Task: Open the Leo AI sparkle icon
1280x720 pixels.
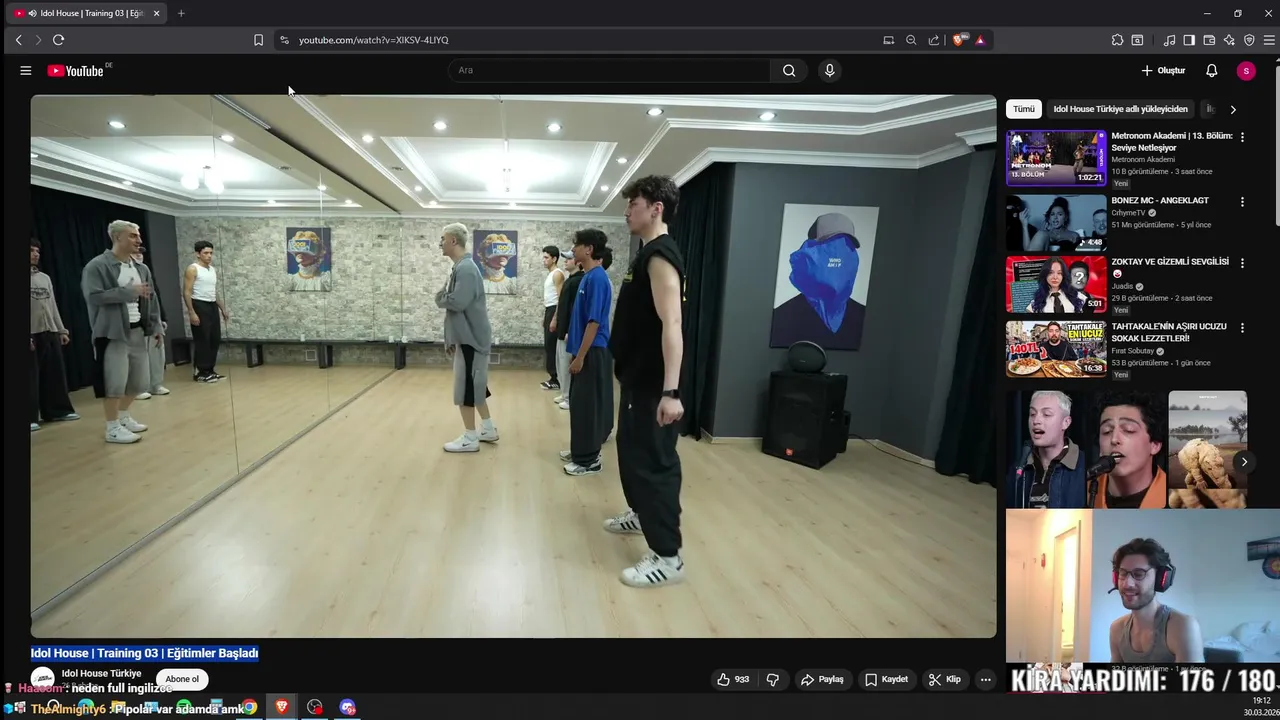Action: click(1229, 40)
